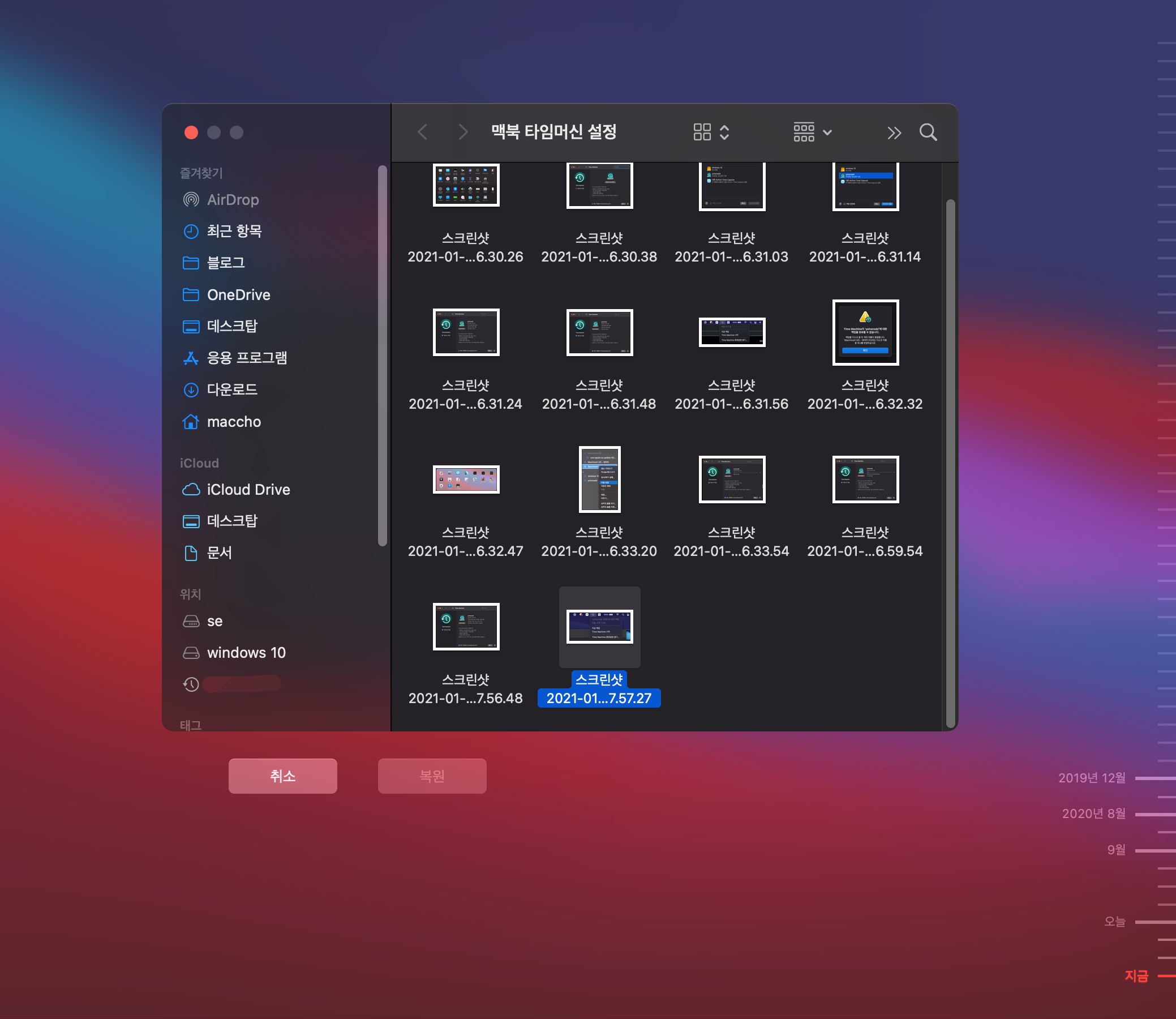Image resolution: width=1176 pixels, height=1019 pixels.
Task: Click the search magnifier icon
Action: click(928, 132)
